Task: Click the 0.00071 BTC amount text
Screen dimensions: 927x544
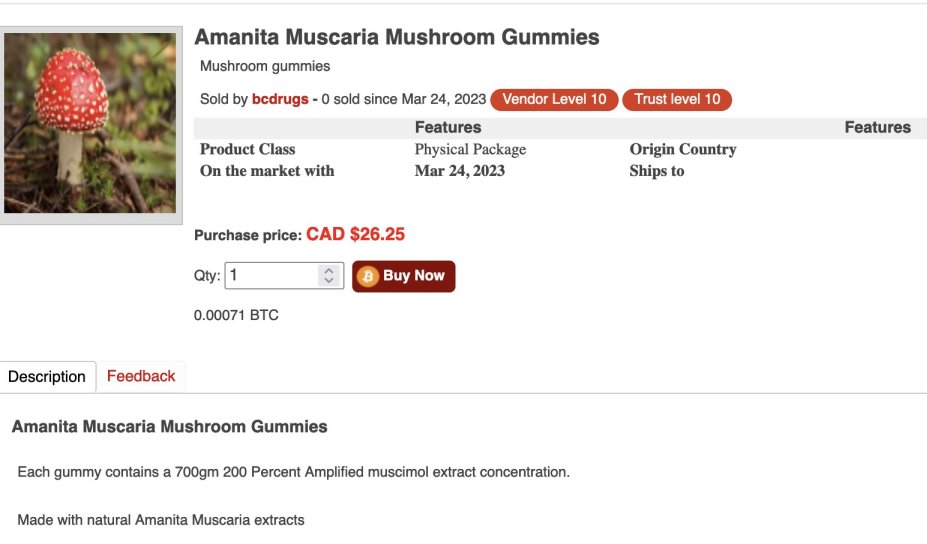Action: tap(236, 315)
